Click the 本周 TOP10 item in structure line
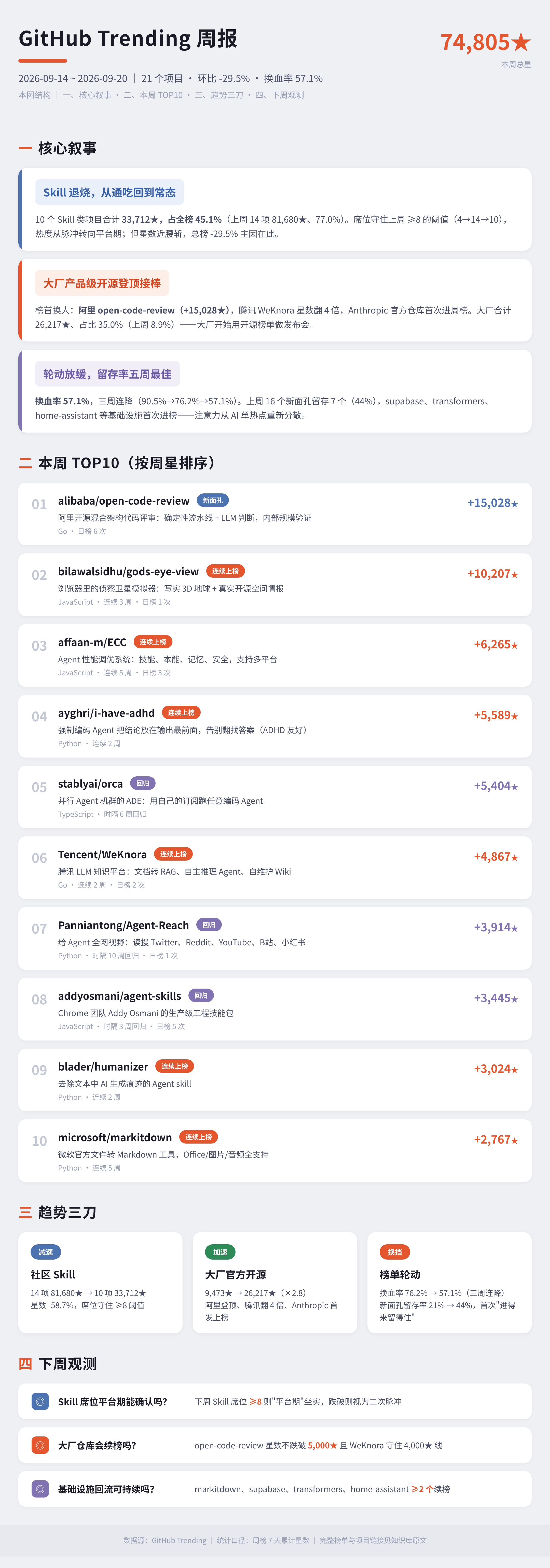The width and height of the screenshot is (550, 1568). [x=153, y=95]
